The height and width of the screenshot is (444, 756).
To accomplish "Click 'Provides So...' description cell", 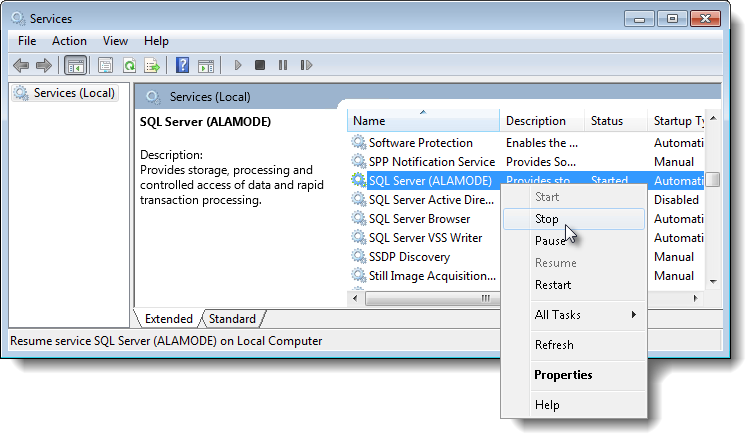I will pyautogui.click(x=540, y=161).
